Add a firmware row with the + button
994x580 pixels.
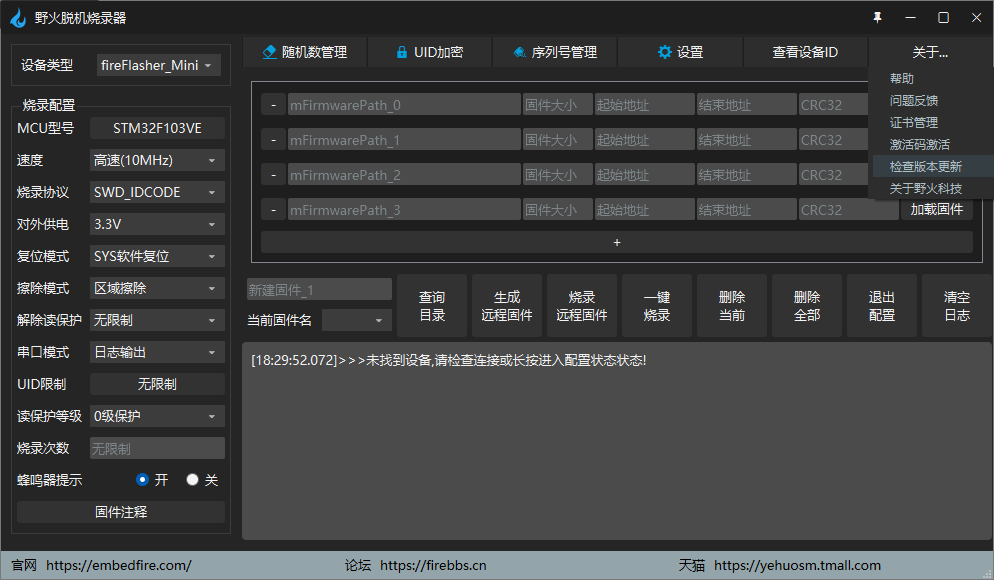pos(617,242)
